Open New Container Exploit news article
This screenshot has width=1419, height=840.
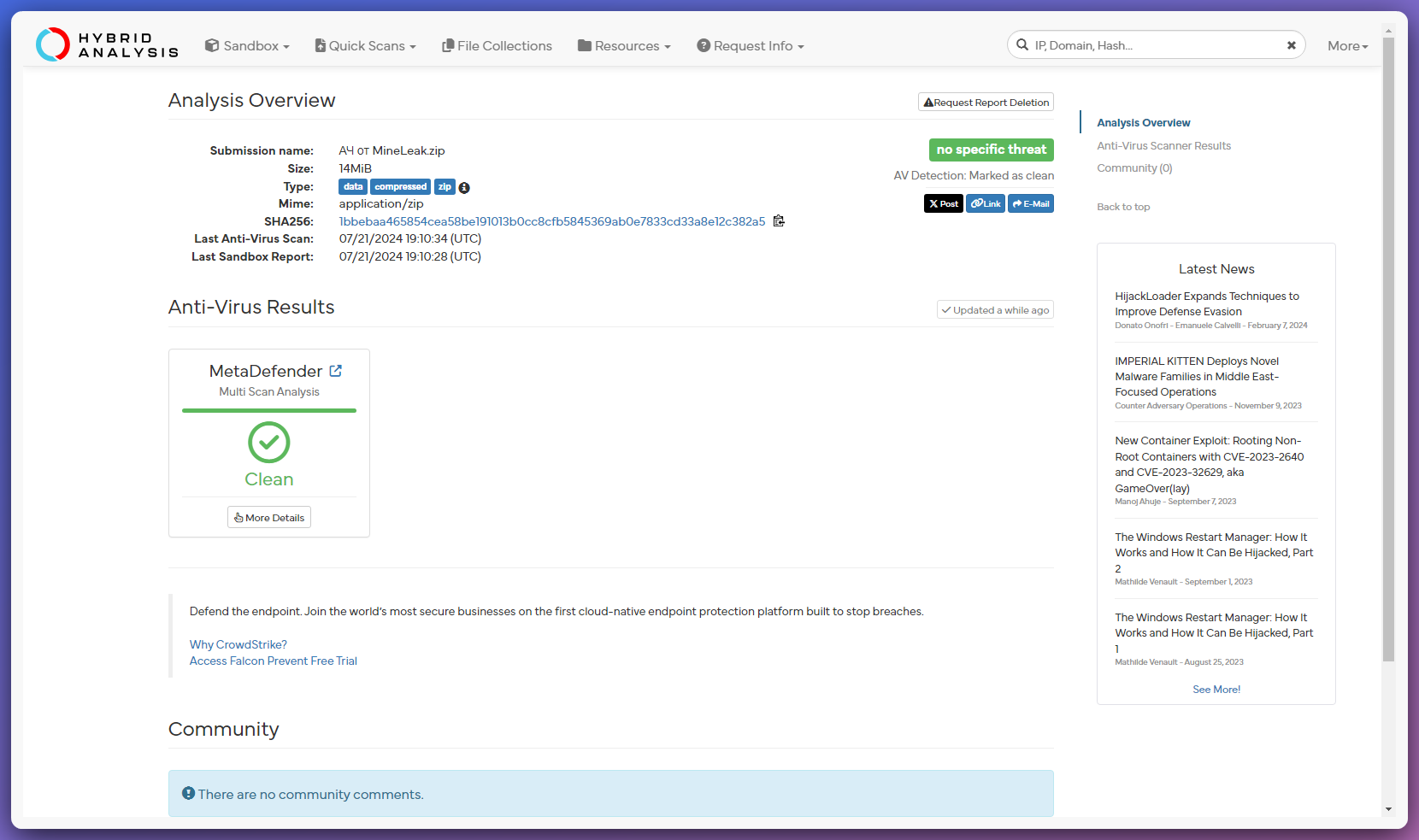tap(1209, 465)
